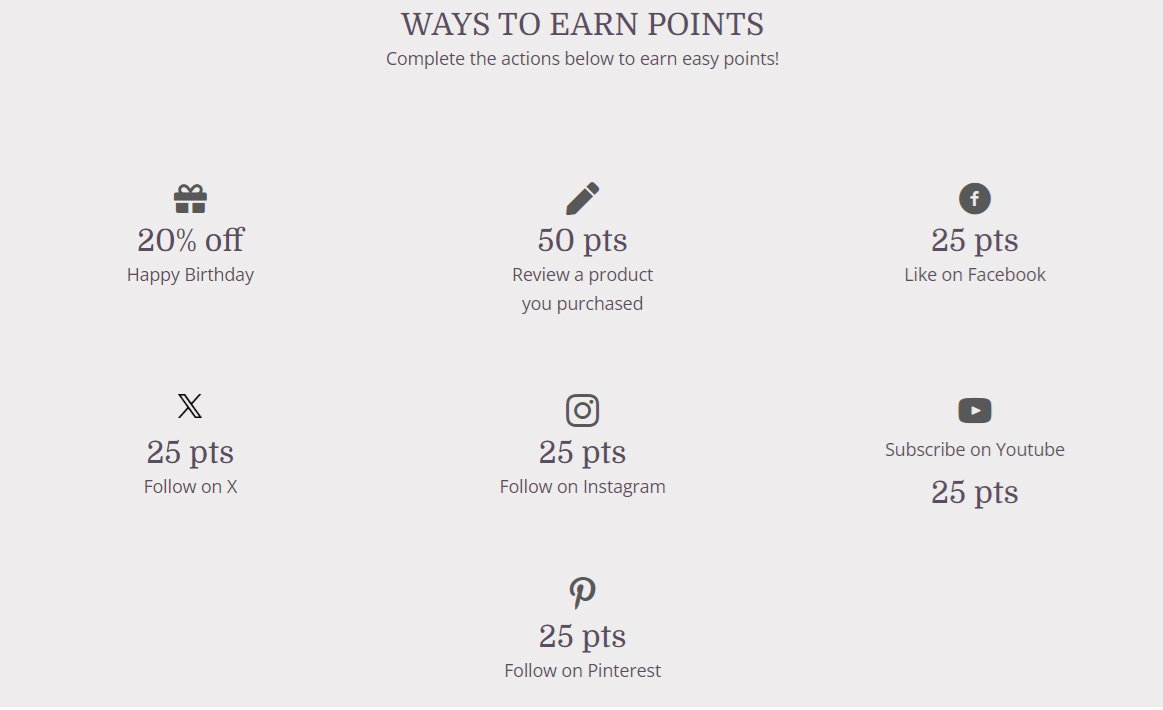Click 25 pts below Subscribe on Youtube
This screenshot has height=710, width=1163.
point(975,493)
